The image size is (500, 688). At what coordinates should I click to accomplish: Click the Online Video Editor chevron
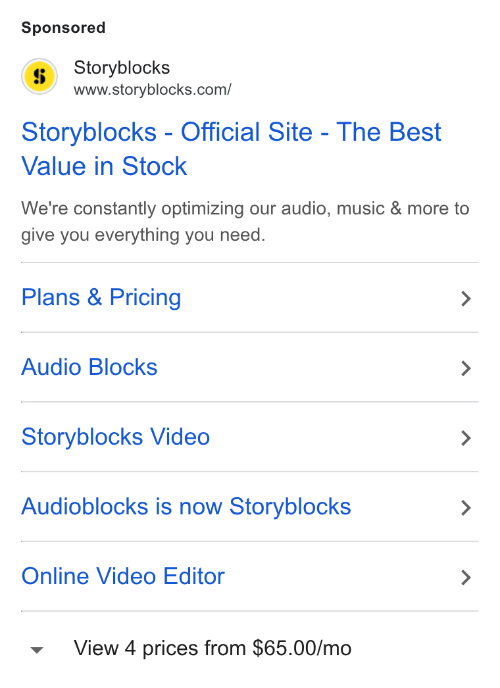[x=466, y=577]
